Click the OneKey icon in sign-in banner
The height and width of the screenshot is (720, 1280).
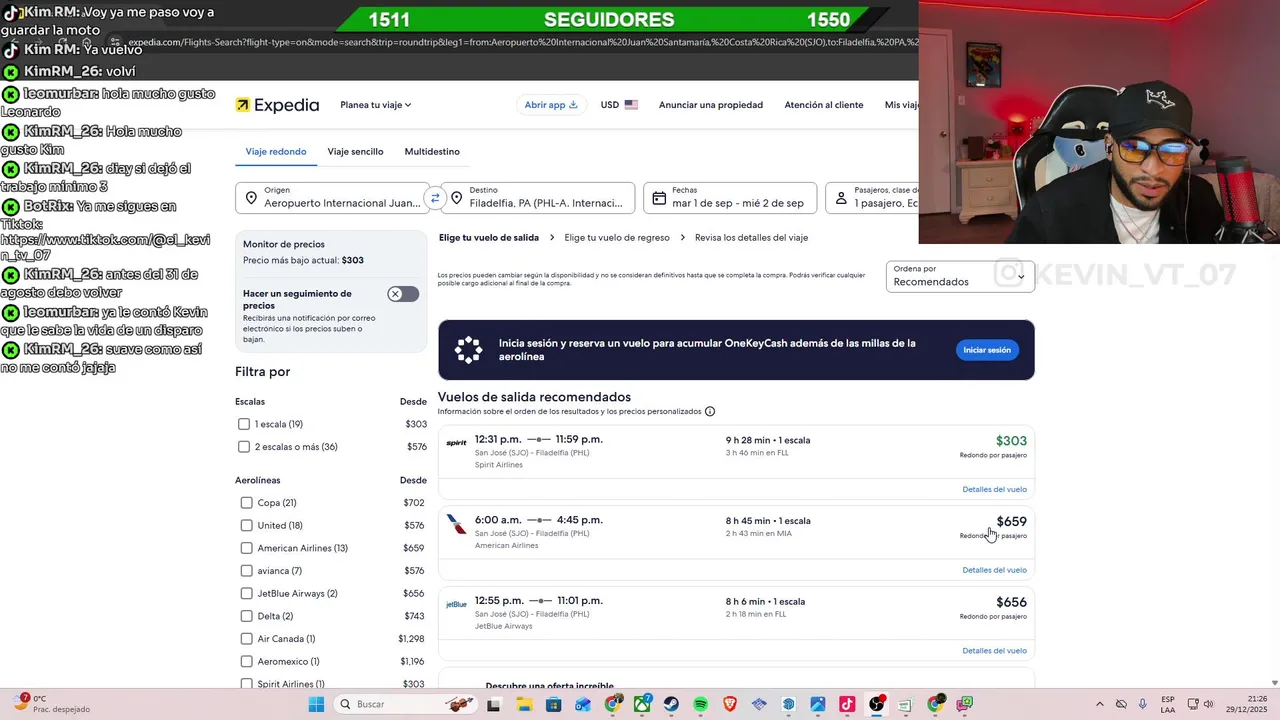pyautogui.click(x=468, y=350)
